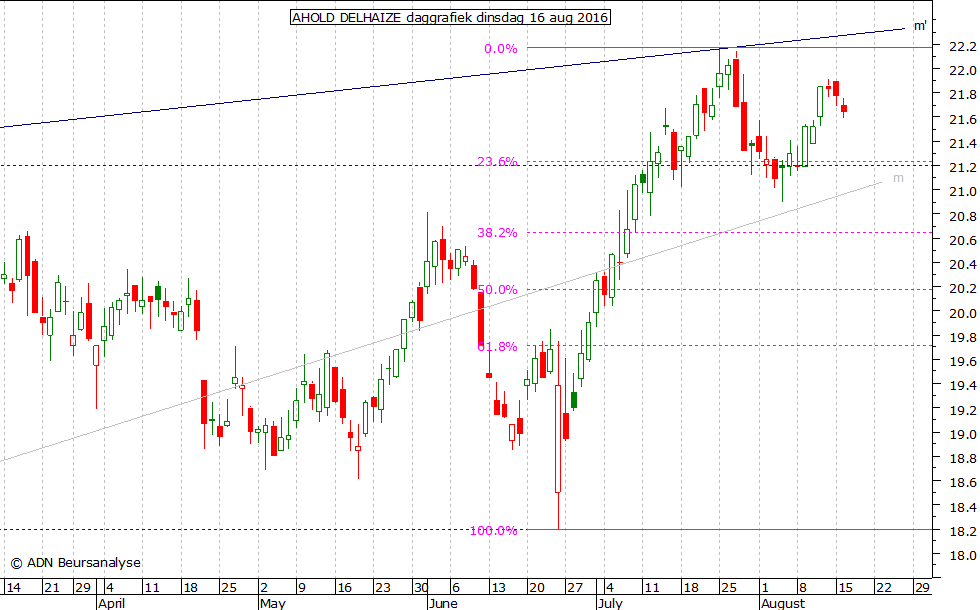The width and height of the screenshot is (980, 610).
Task: Click the 21.8 price axis value
Action: (962, 95)
